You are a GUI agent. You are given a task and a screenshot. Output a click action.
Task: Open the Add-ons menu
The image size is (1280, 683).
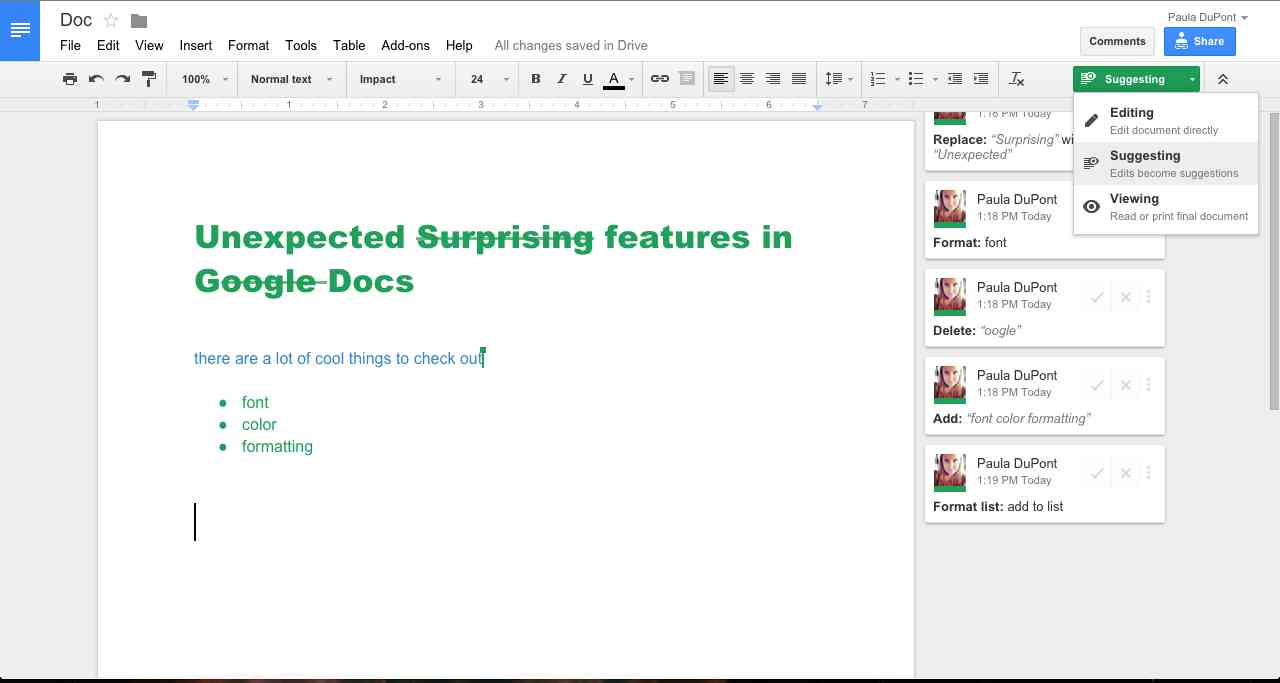405,45
